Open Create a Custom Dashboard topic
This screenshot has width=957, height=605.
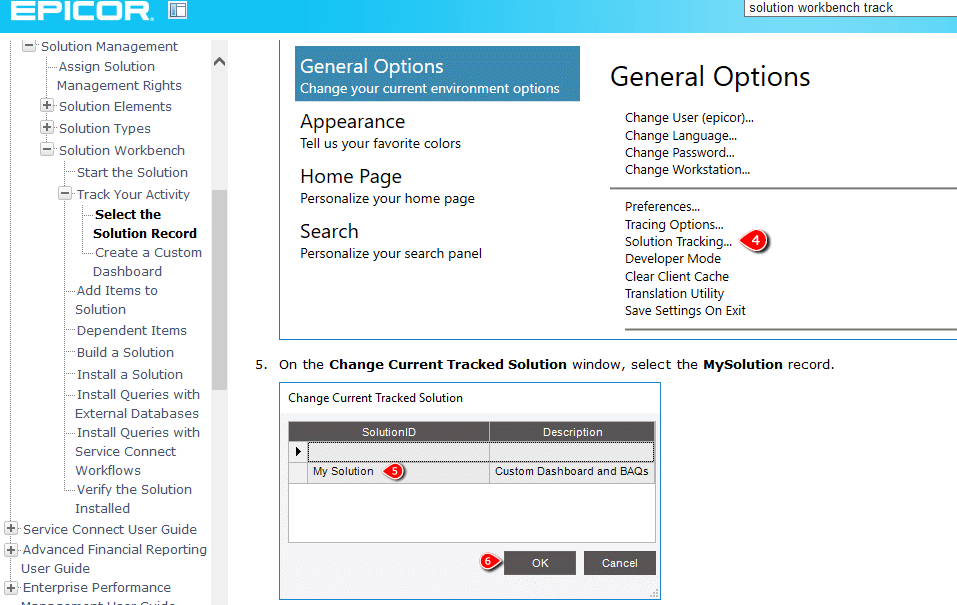pyautogui.click(x=147, y=261)
